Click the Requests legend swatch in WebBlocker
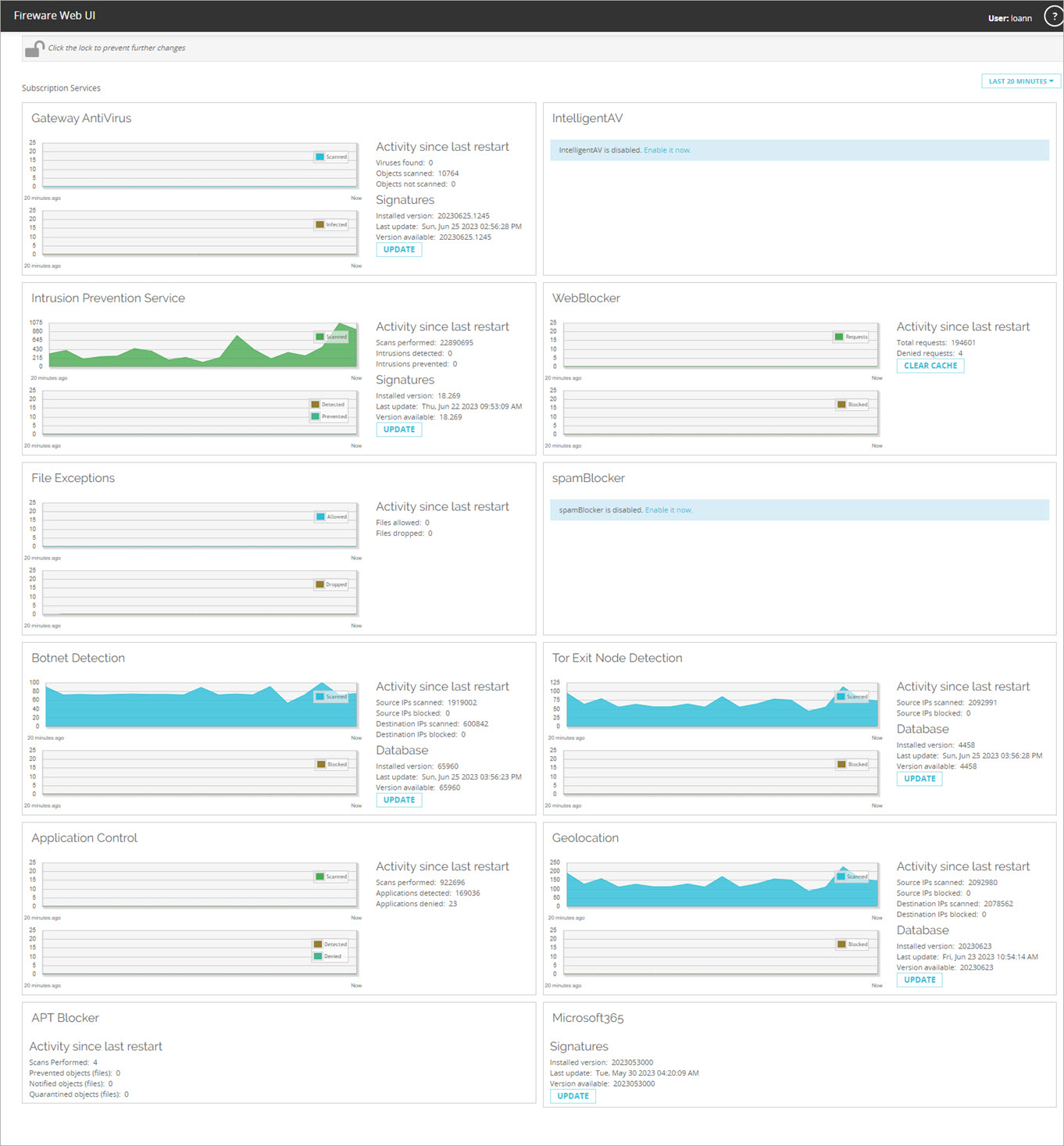This screenshot has width=1064, height=1146. click(x=839, y=337)
